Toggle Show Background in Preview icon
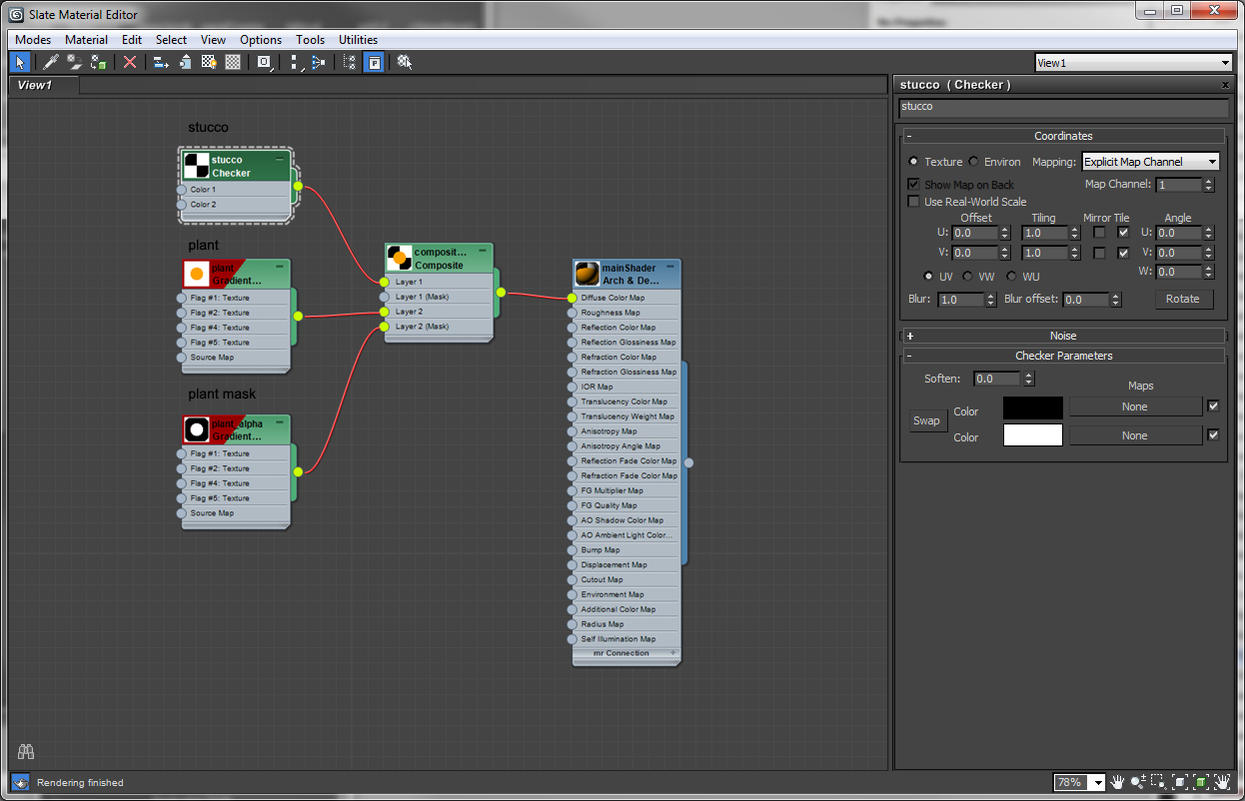The image size is (1245, 801). pyautogui.click(x=233, y=62)
